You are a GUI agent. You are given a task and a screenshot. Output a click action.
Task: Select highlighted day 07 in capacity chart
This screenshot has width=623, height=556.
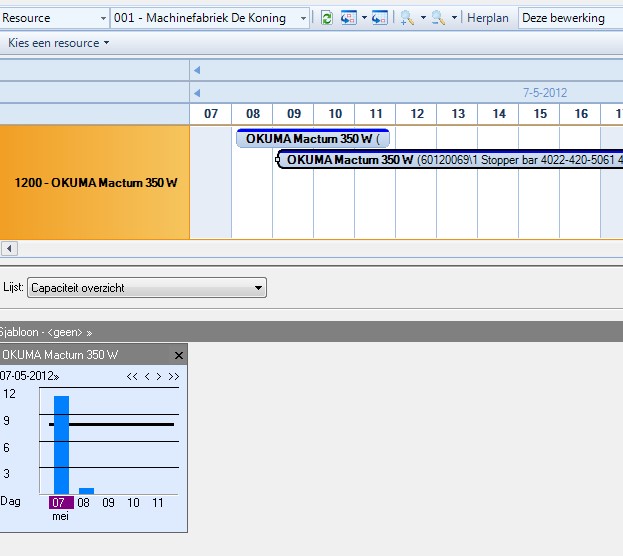tap(61, 503)
